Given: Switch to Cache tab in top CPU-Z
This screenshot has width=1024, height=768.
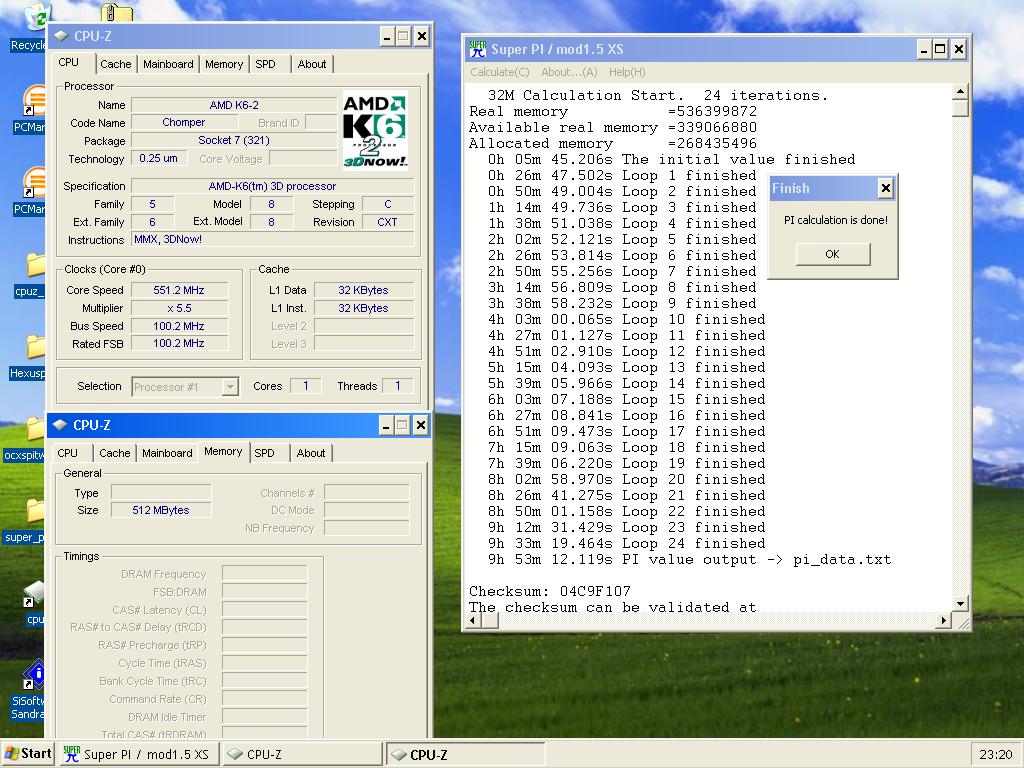Looking at the screenshot, I should 116,64.
